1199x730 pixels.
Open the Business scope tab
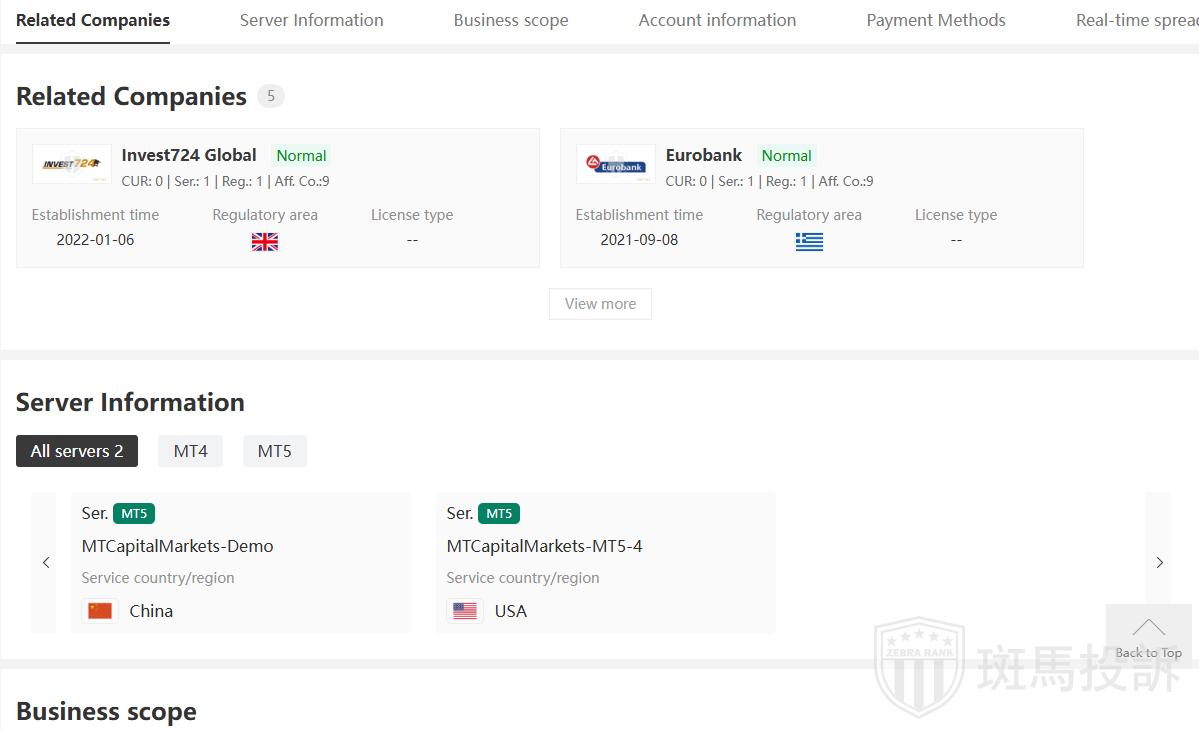tap(510, 20)
